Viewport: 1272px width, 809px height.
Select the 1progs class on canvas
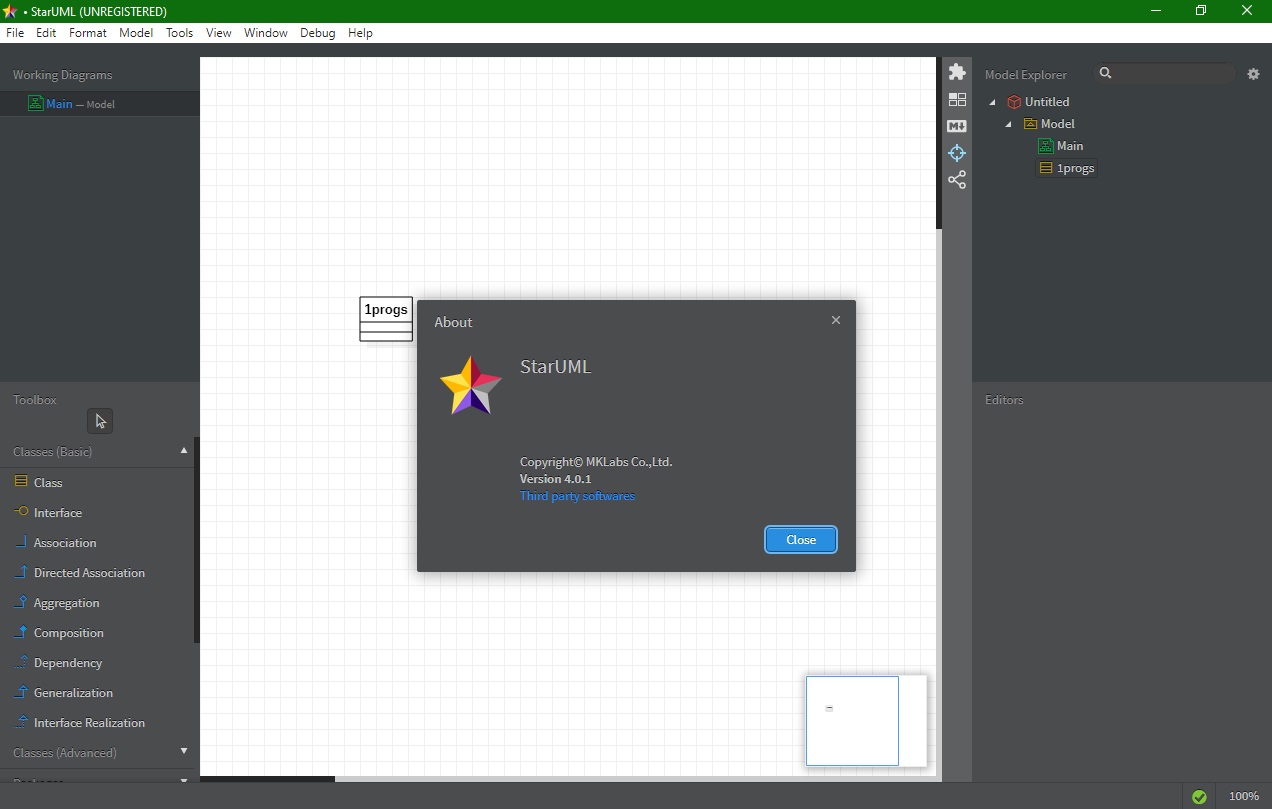click(x=386, y=319)
